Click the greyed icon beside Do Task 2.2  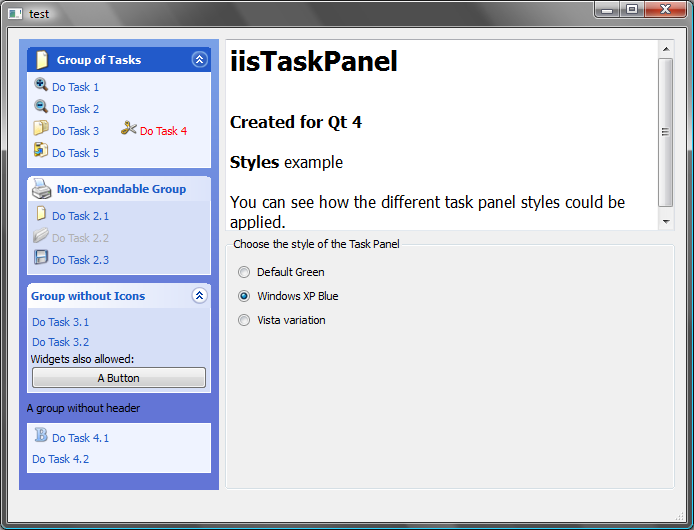[x=41, y=235]
